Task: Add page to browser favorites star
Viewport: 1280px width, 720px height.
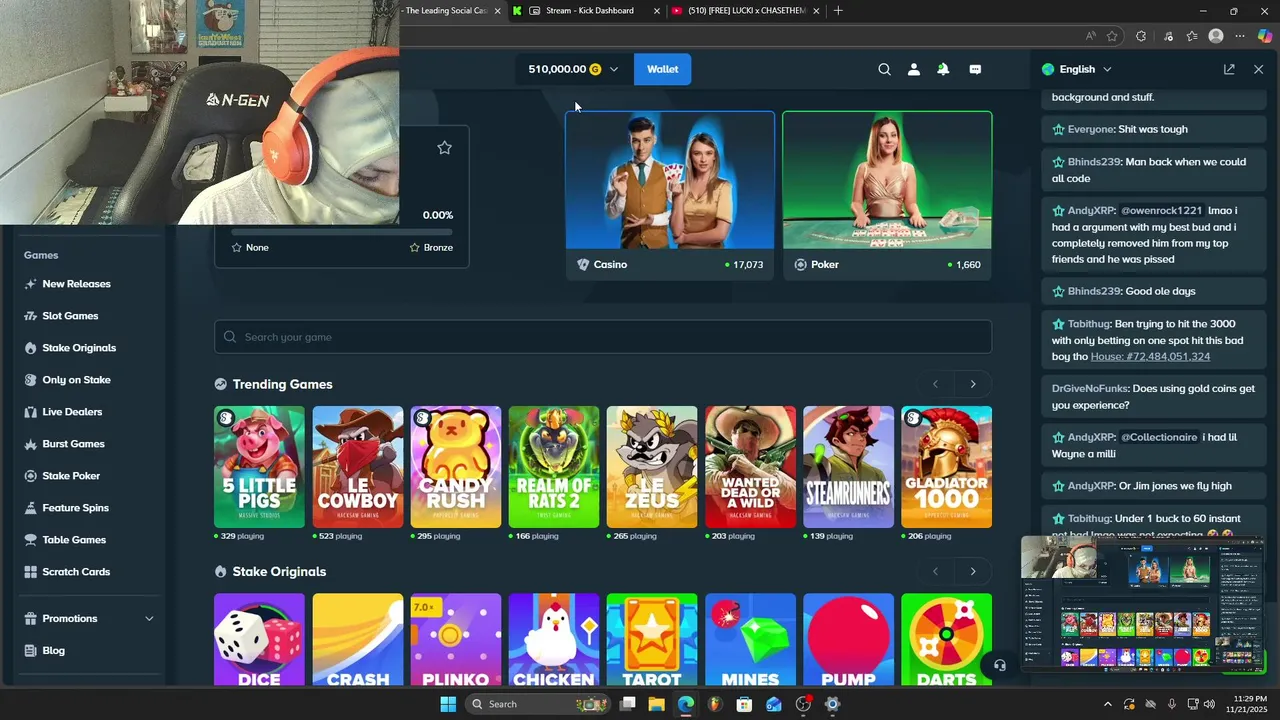Action: [1112, 36]
